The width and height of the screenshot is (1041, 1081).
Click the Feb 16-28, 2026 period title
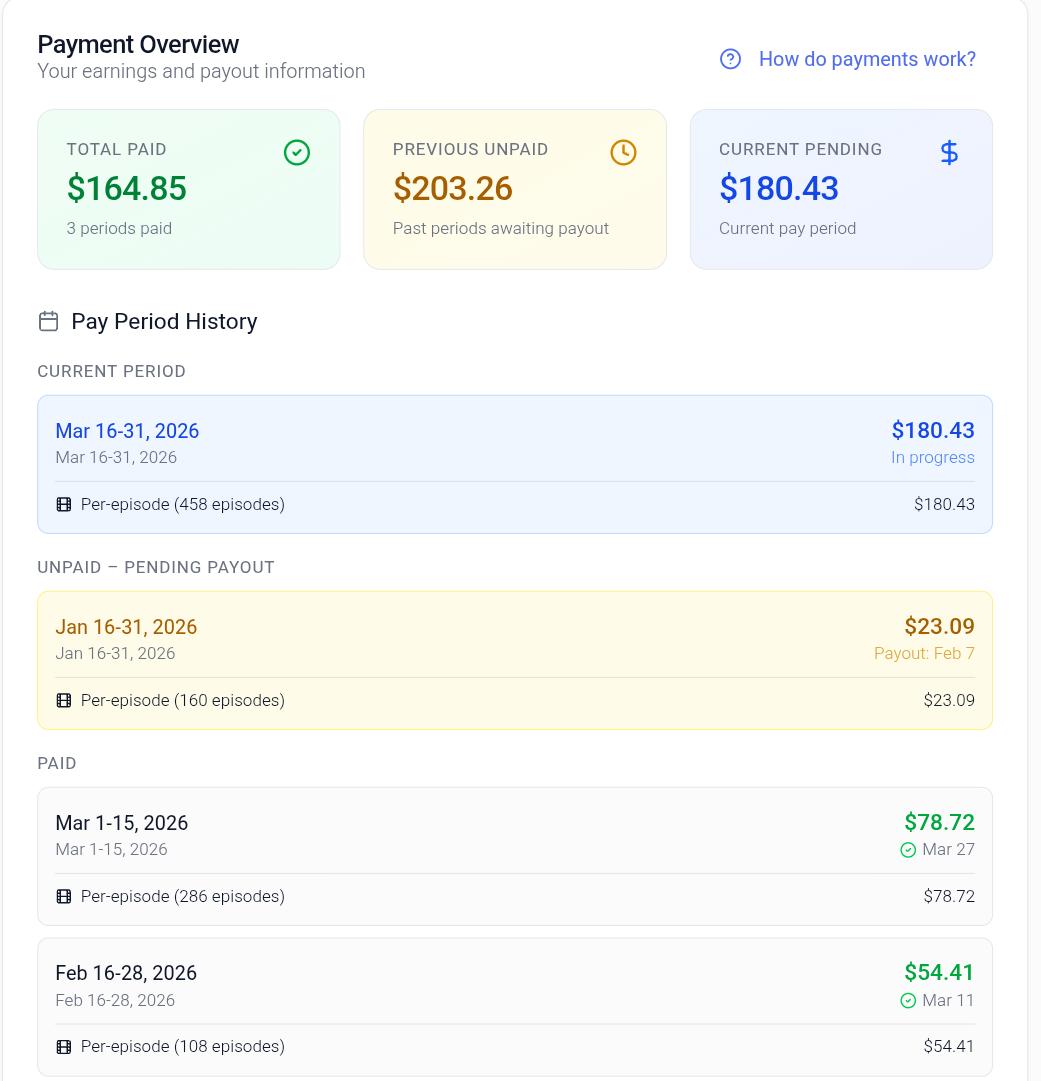tap(126, 973)
